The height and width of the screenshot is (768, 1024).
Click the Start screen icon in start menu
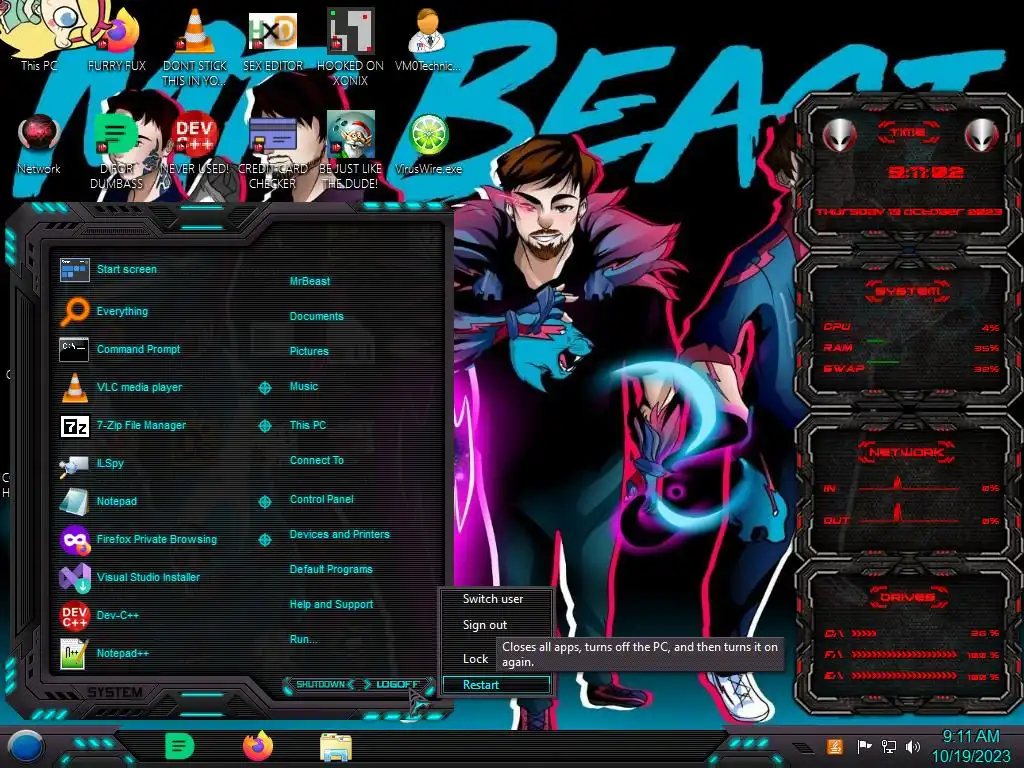[x=74, y=270]
